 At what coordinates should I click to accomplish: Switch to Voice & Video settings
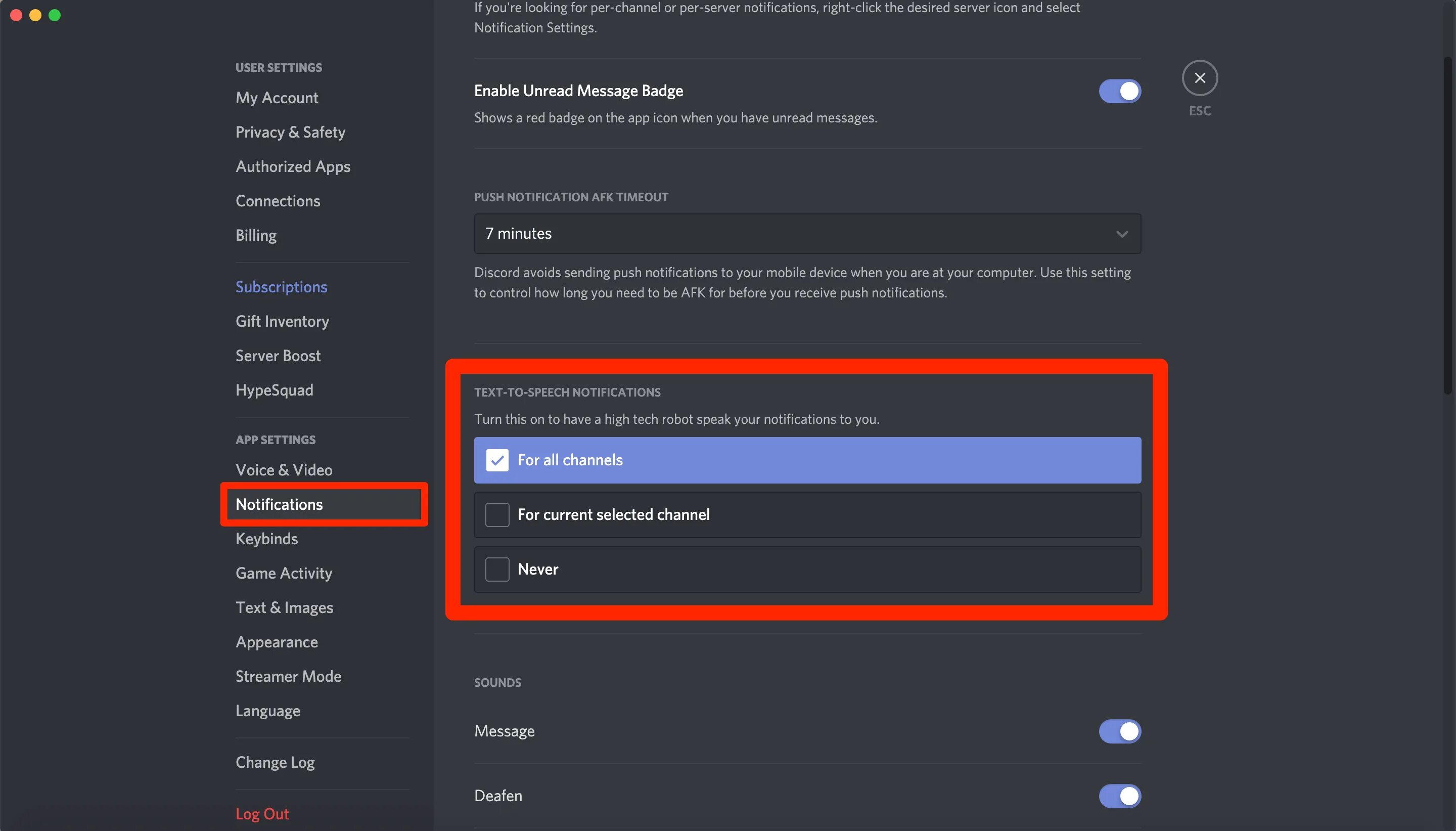(x=284, y=470)
